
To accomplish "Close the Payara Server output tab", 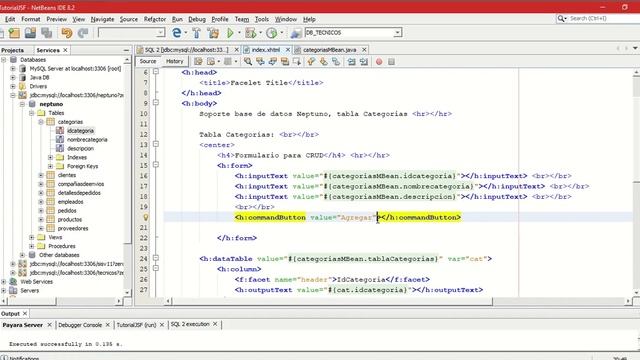I will tap(49, 325).
